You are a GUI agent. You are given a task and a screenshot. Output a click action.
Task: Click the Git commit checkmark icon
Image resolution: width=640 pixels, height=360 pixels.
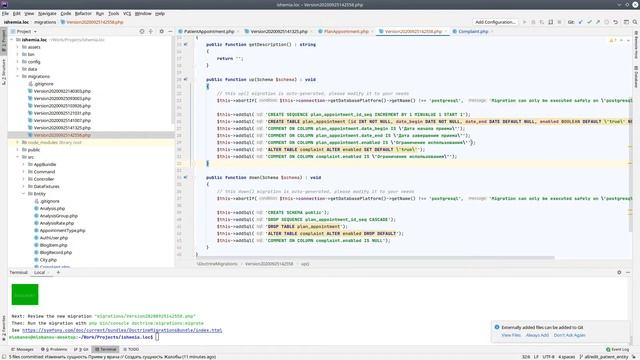tap(589, 22)
